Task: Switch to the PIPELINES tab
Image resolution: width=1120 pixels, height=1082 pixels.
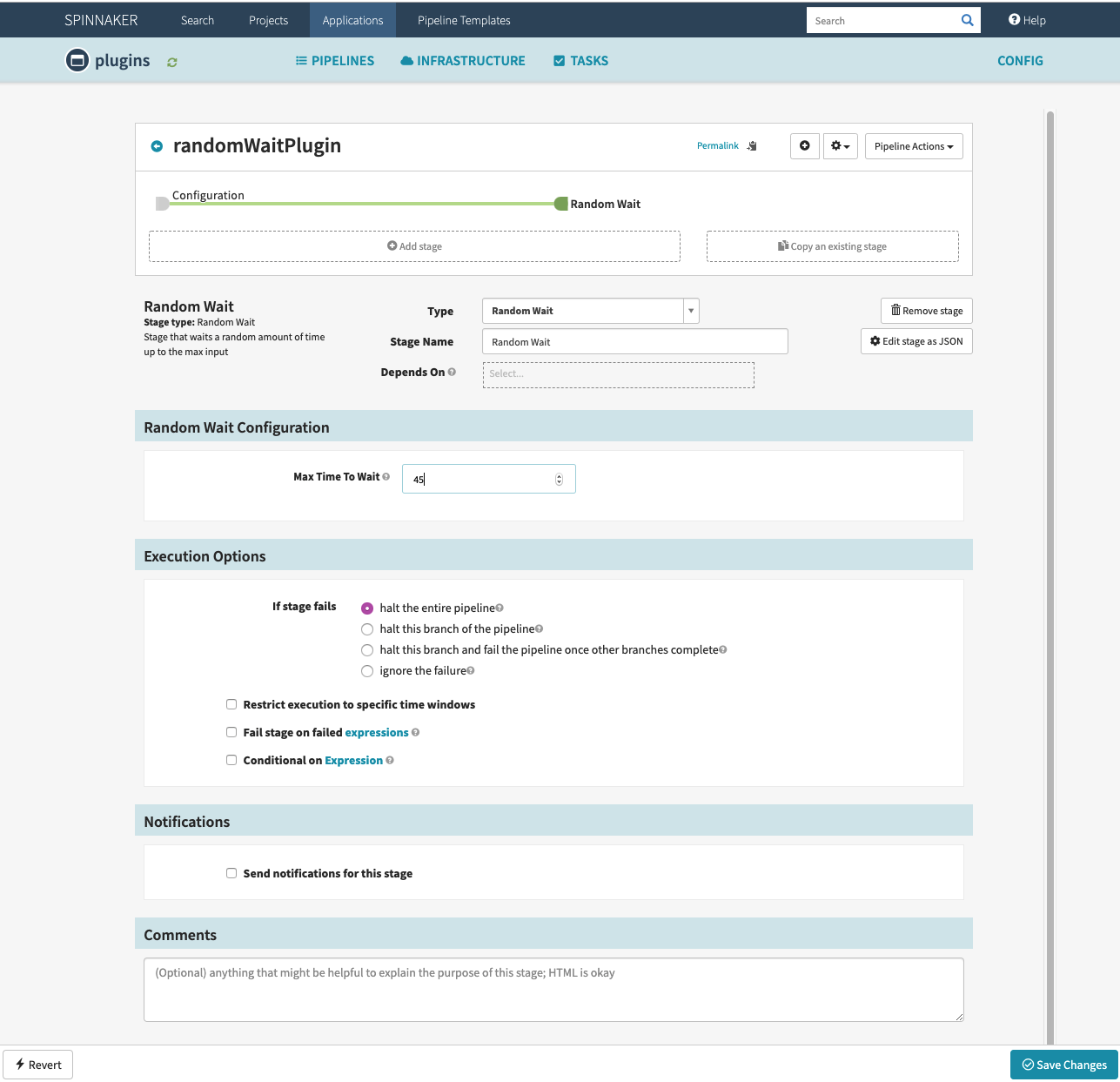Action: click(x=335, y=60)
